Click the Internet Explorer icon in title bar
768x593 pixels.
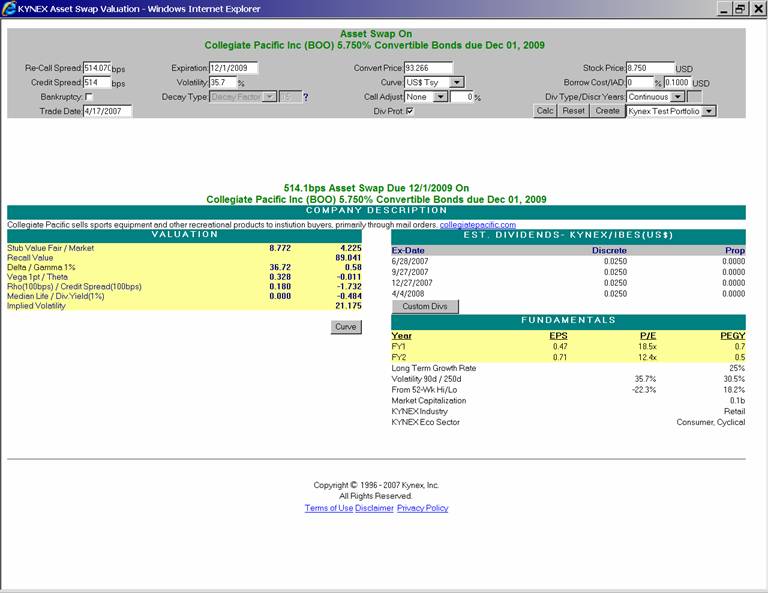click(x=8, y=8)
